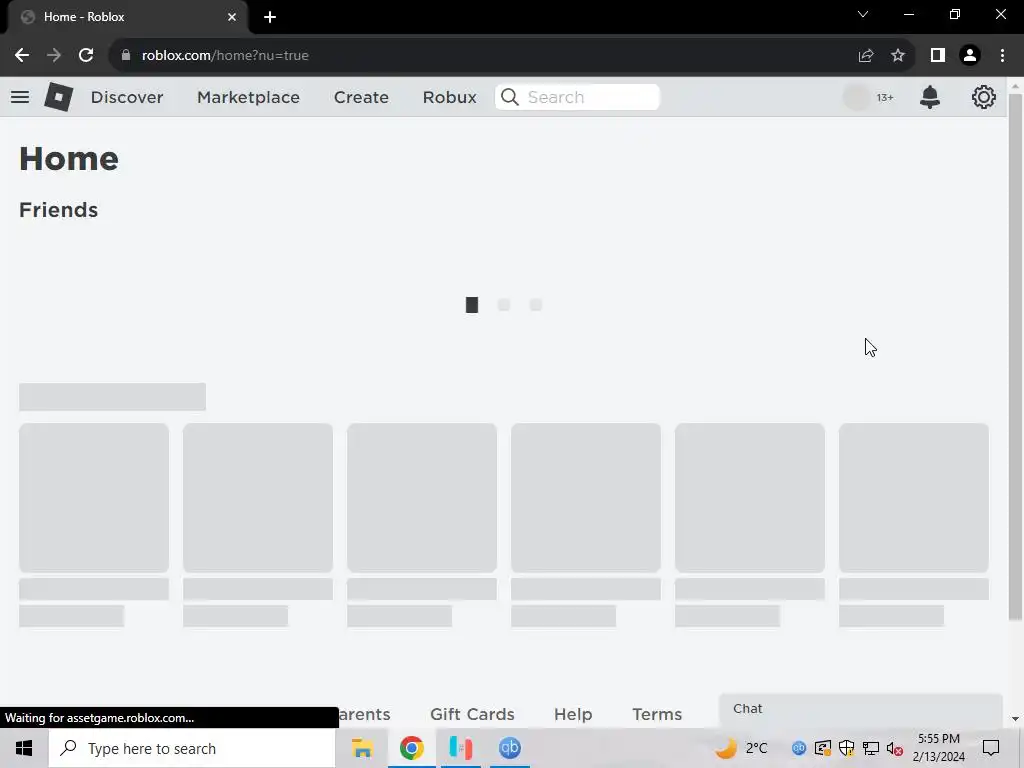Screen dimensions: 1024x768
Task: Open the hamburger navigation menu
Action: click(x=20, y=97)
